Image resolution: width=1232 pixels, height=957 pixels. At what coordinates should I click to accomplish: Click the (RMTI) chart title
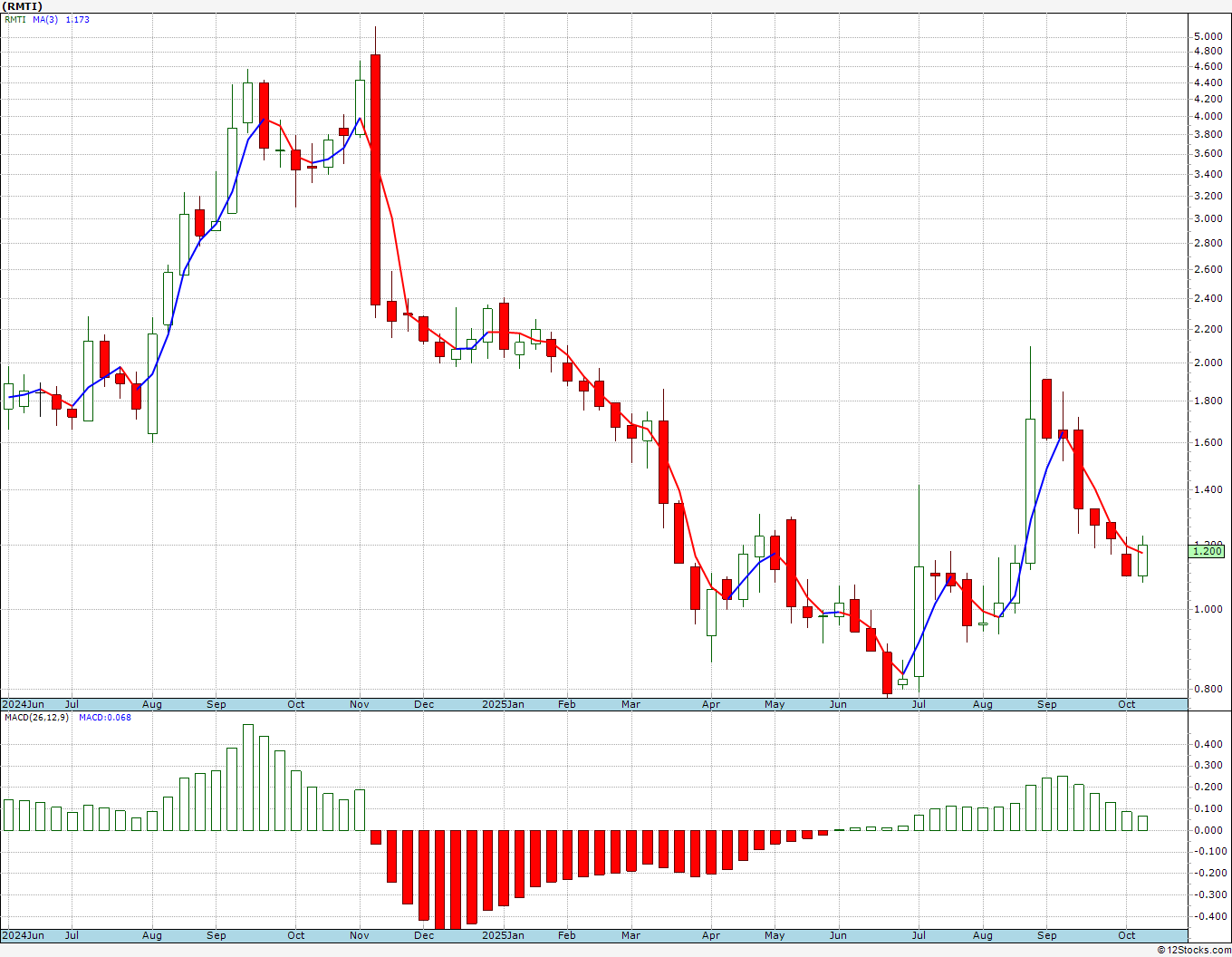(x=22, y=6)
